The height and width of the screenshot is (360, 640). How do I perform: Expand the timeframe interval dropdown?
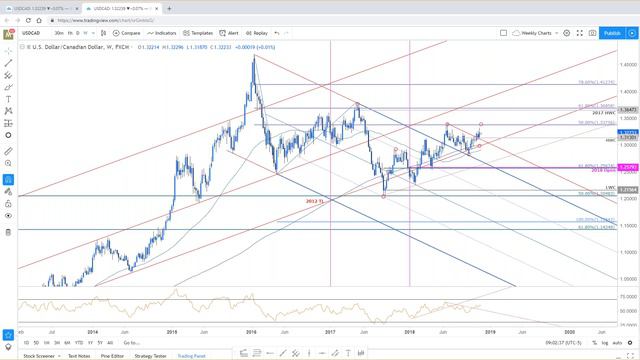tap(93, 33)
